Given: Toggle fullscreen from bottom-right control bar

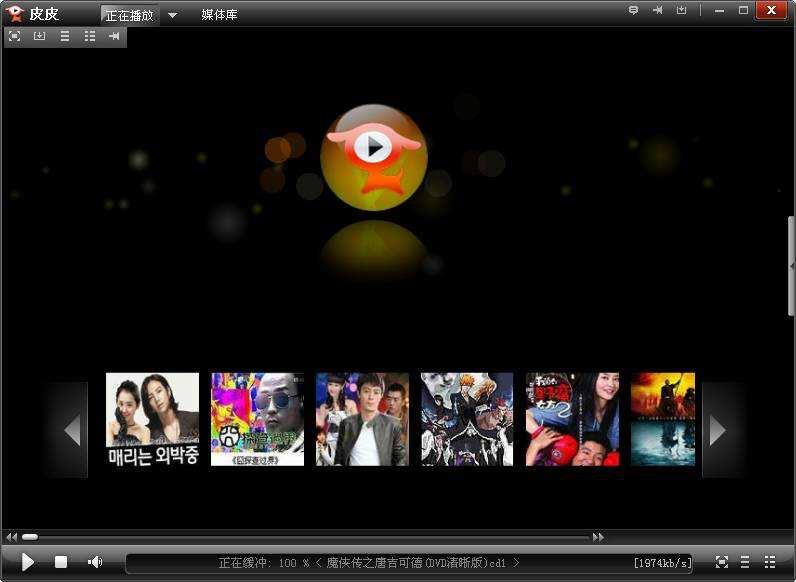Looking at the screenshot, I should coord(721,562).
